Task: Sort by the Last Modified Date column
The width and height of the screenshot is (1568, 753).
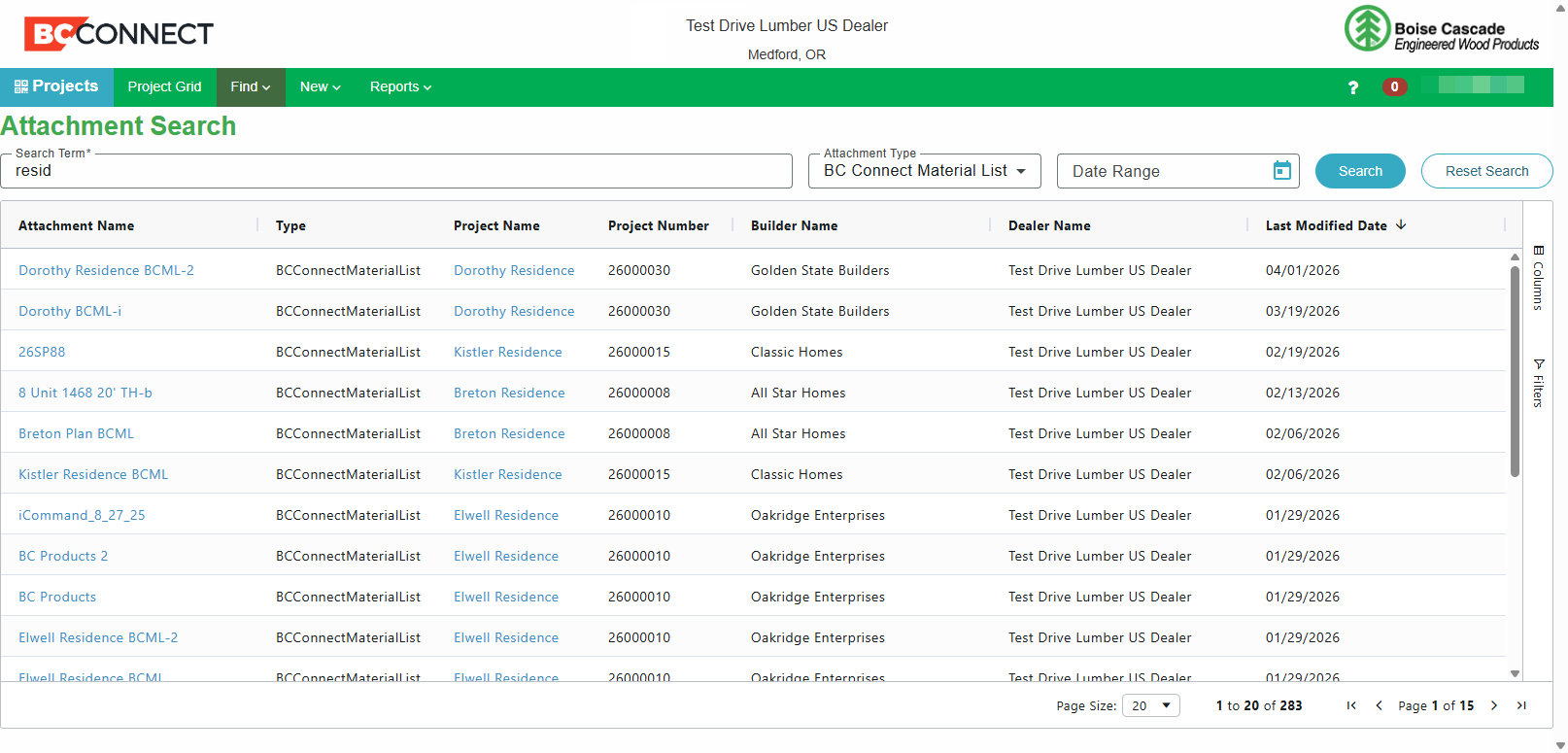Action: (1326, 225)
